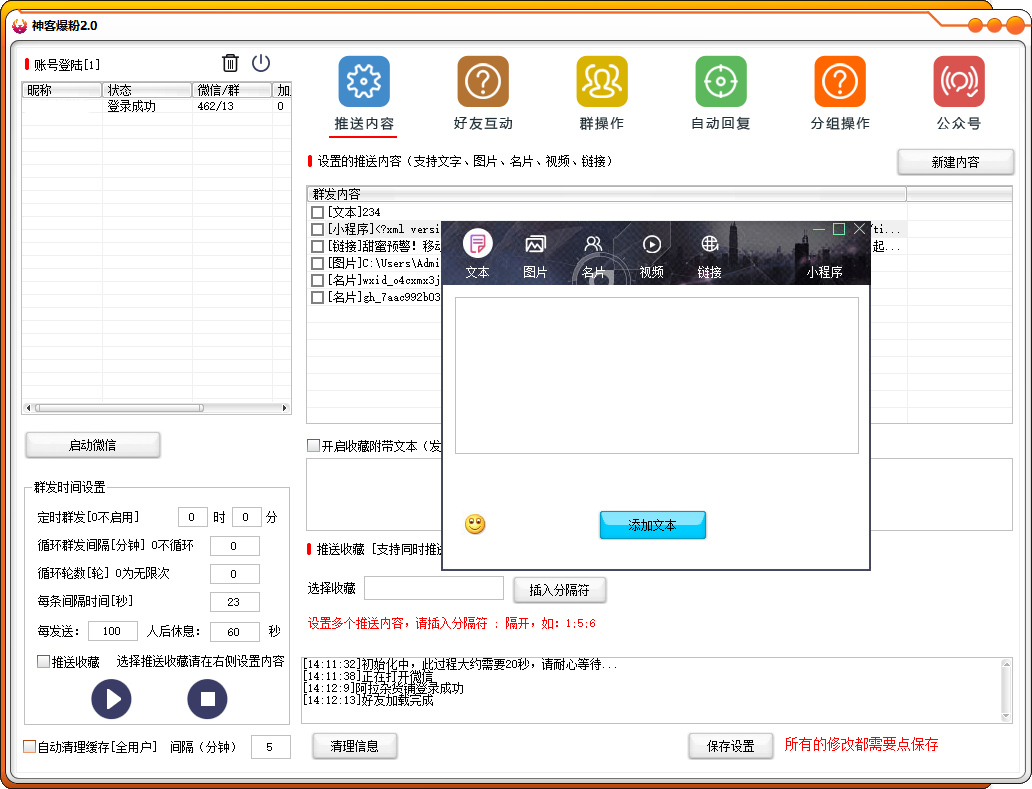Screen dimensions: 1032x789
Task: Open the 自动回复 section icon
Action: [721, 81]
